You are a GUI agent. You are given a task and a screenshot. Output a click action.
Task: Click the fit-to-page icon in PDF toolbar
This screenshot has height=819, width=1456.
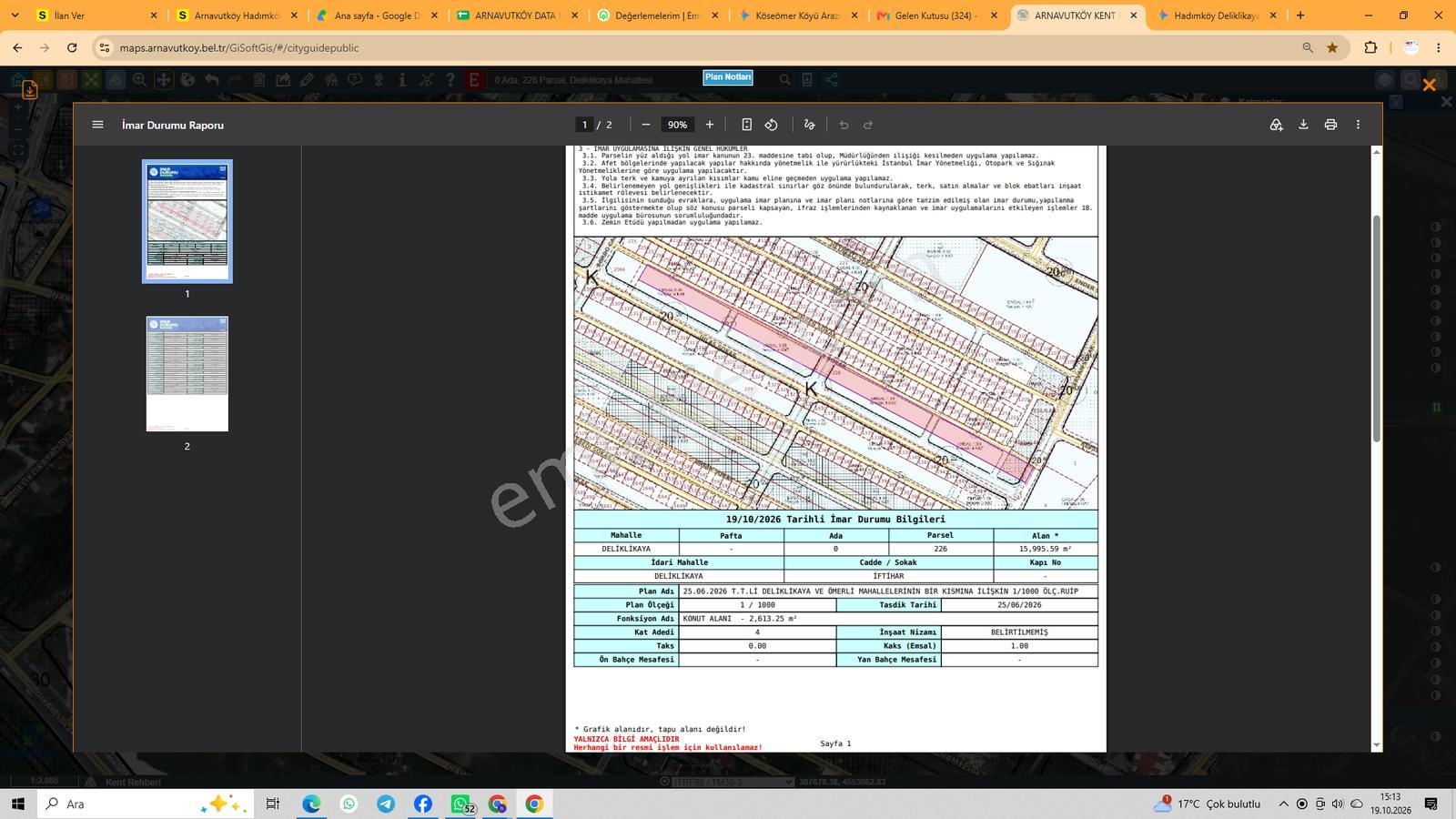[746, 125]
